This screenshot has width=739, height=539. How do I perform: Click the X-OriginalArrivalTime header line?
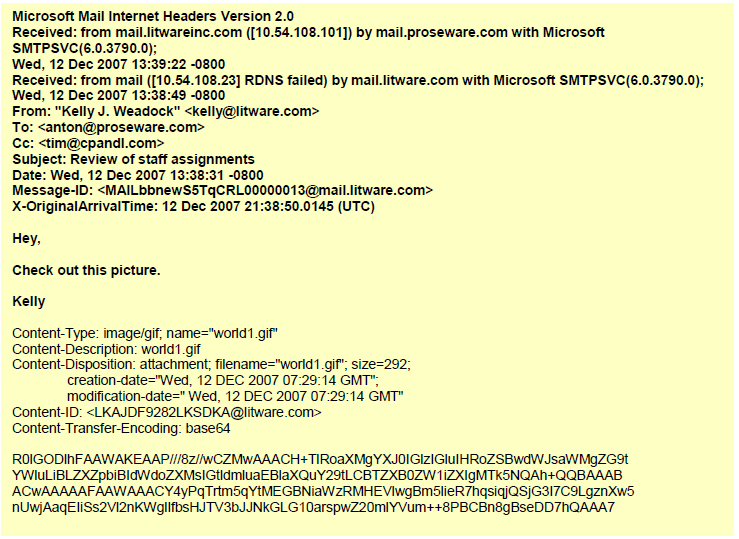[x=193, y=206]
